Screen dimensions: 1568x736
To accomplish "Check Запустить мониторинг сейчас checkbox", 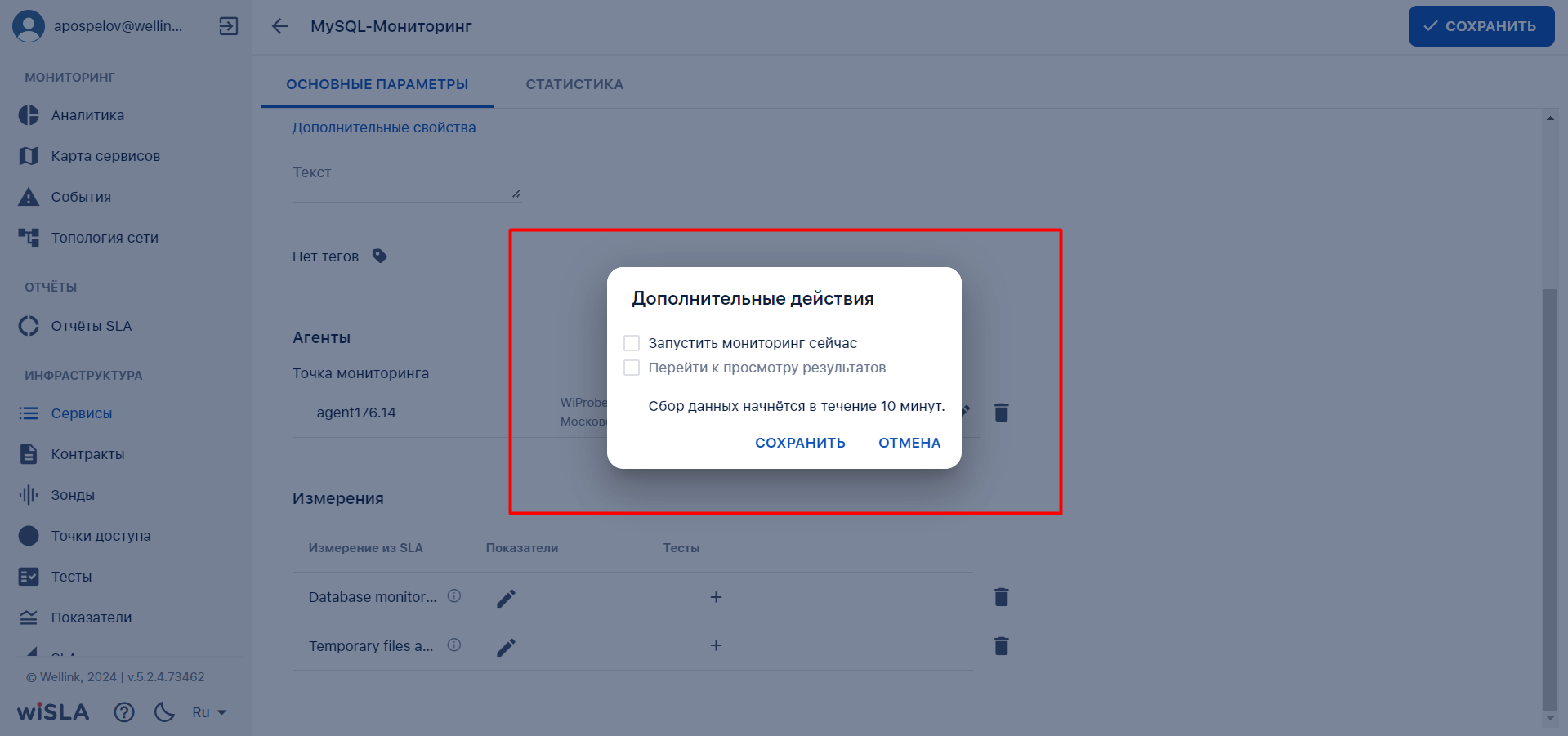I will (632, 343).
